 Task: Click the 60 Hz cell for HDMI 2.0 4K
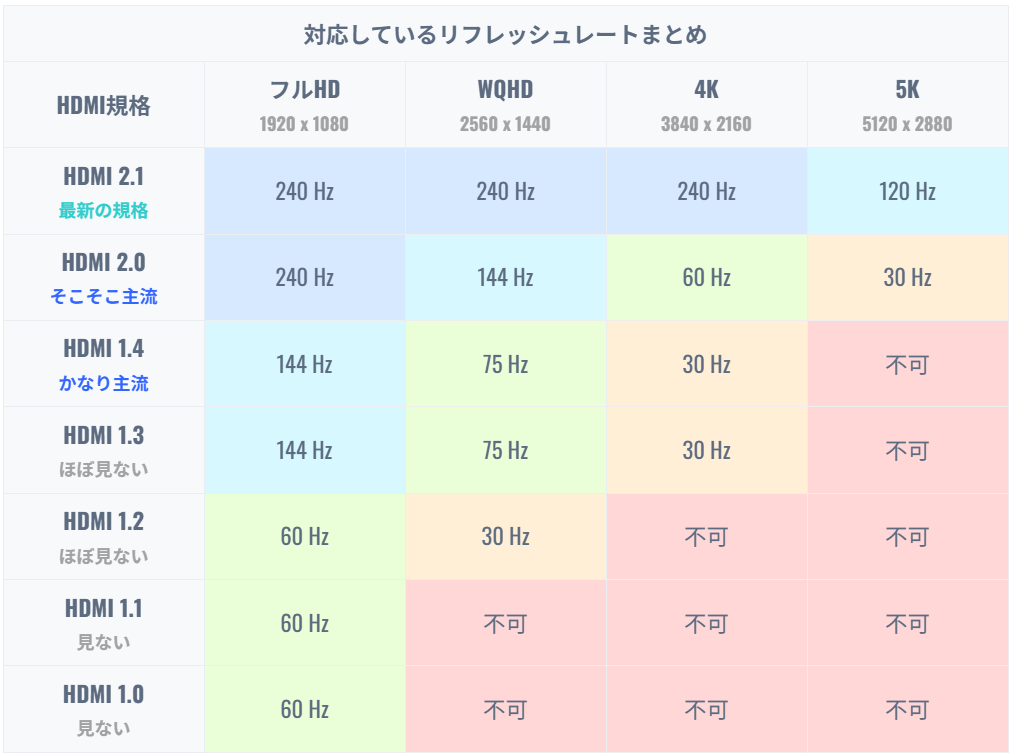click(707, 278)
